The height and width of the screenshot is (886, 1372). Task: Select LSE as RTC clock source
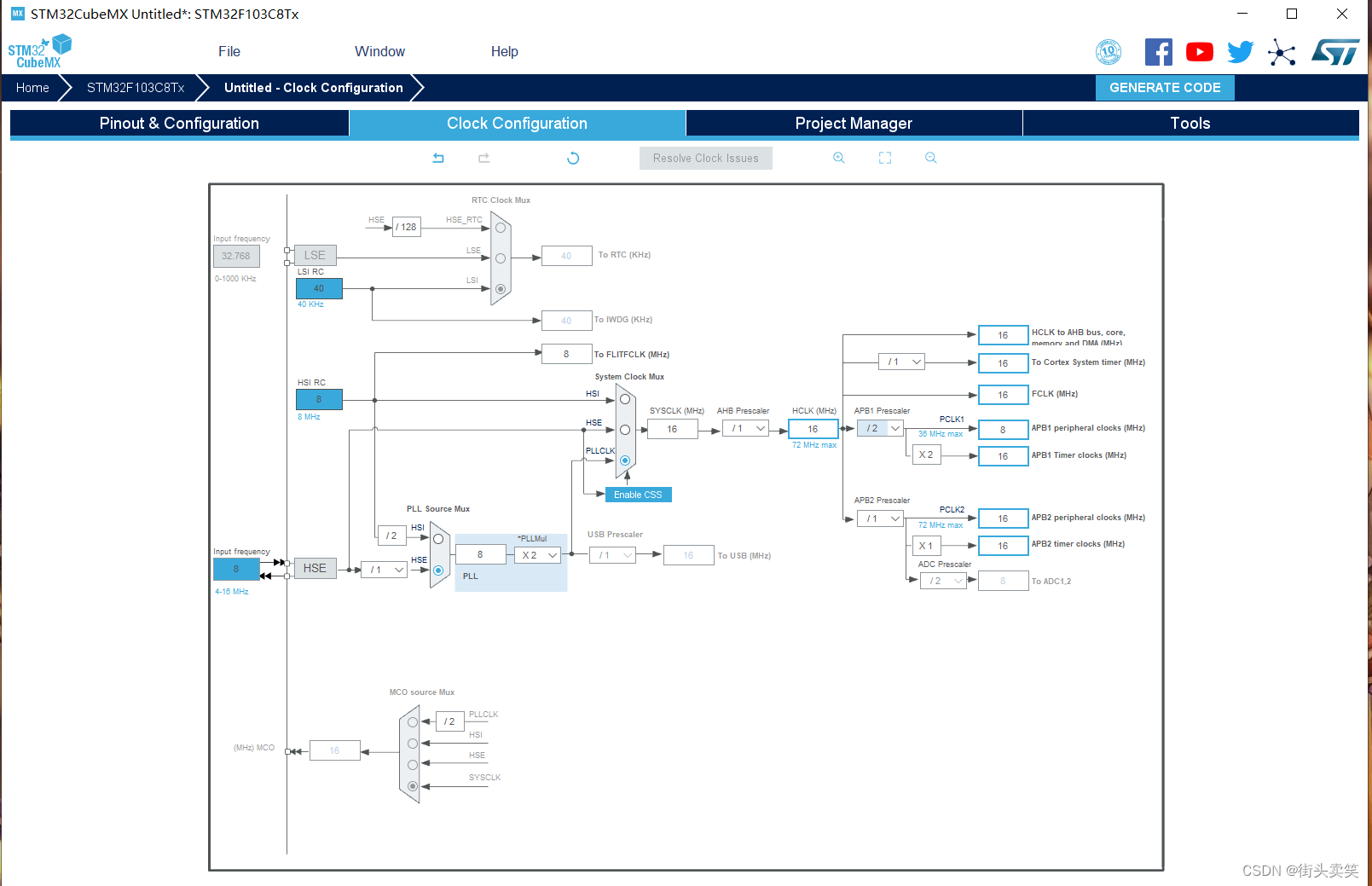pos(501,258)
